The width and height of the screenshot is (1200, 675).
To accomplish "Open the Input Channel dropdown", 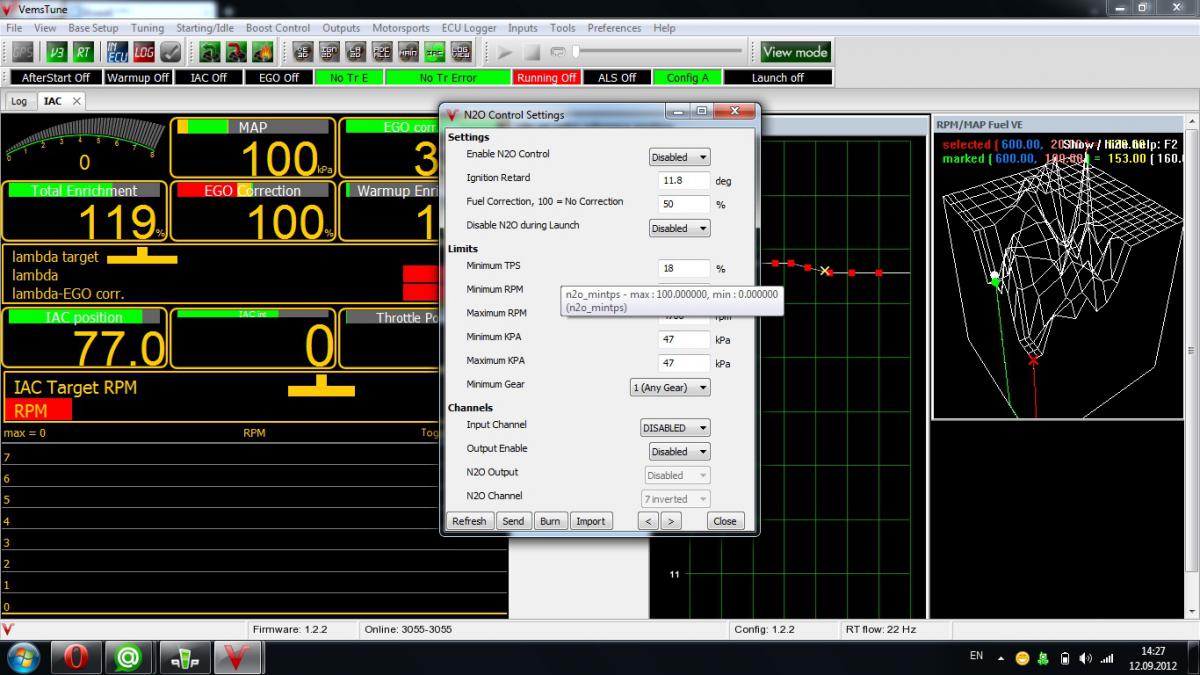I will (675, 428).
